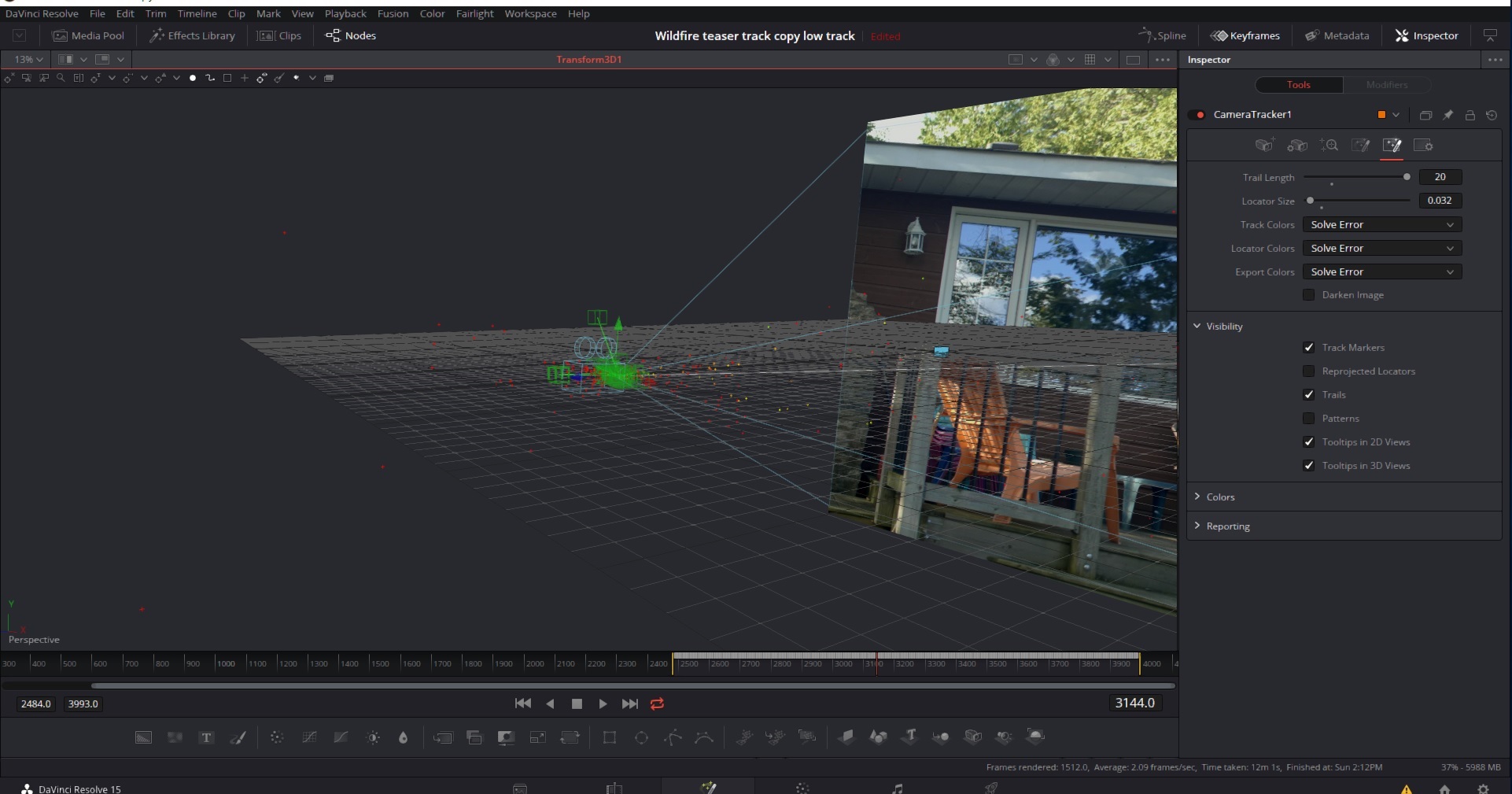Open CameraTracker1 tile color dropdown arrow

coord(1396,115)
